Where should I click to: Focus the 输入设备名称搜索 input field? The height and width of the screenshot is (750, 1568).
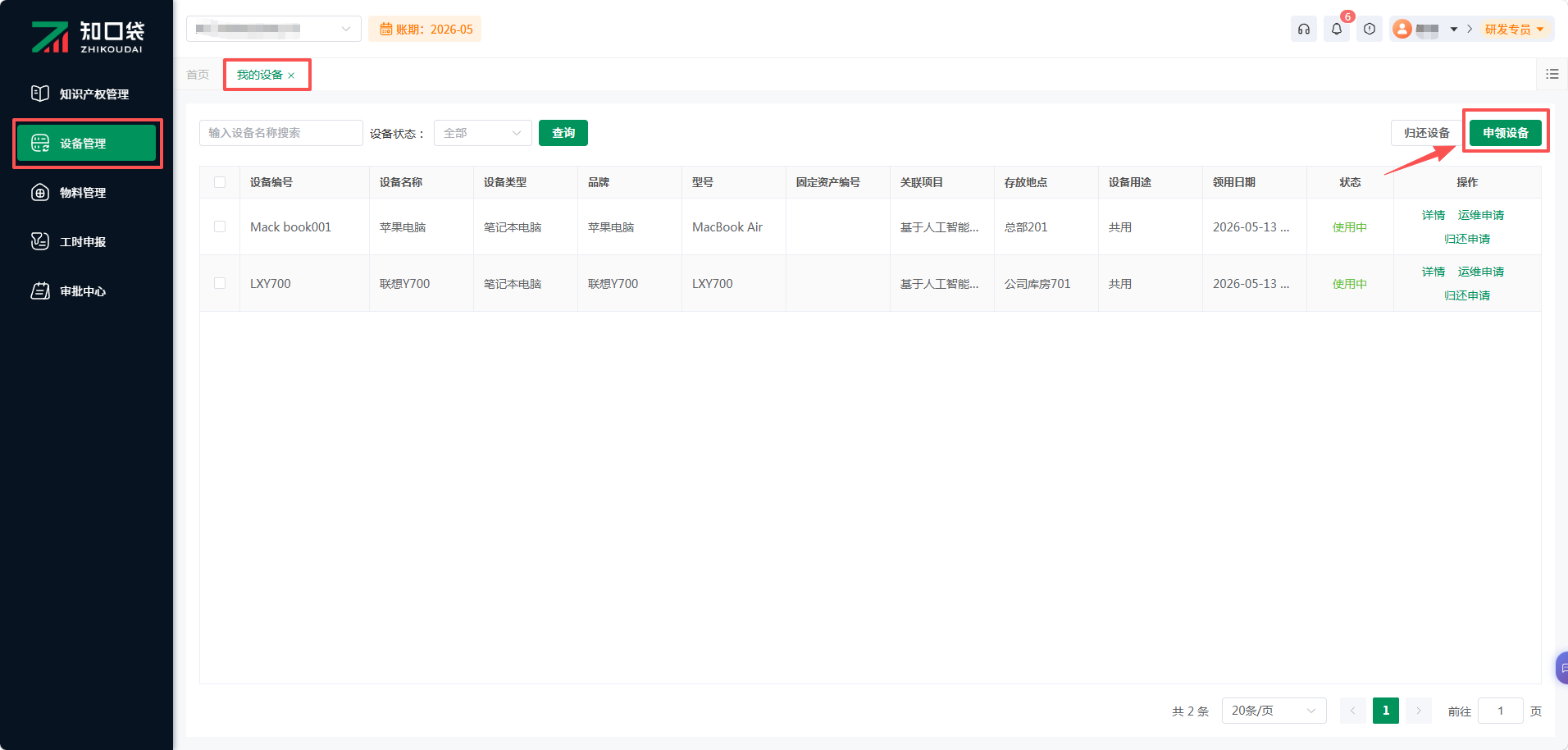click(281, 133)
